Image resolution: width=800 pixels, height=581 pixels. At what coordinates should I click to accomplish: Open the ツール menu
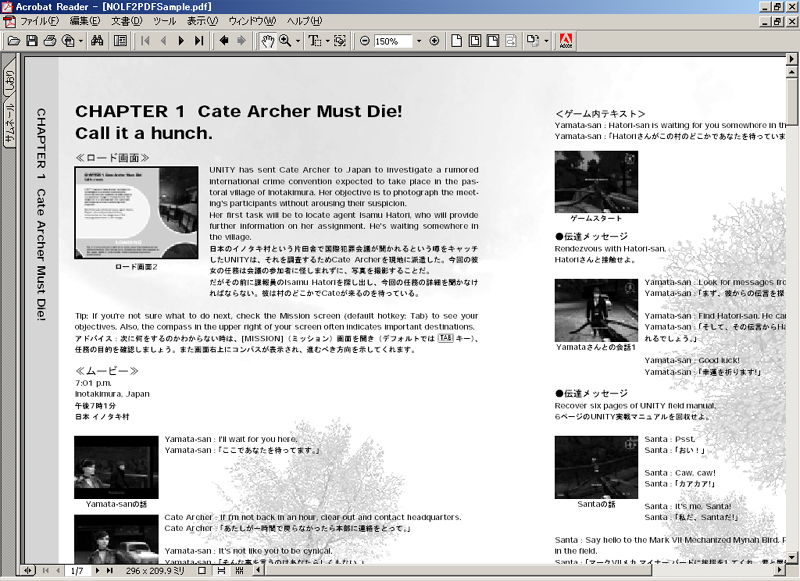point(164,21)
